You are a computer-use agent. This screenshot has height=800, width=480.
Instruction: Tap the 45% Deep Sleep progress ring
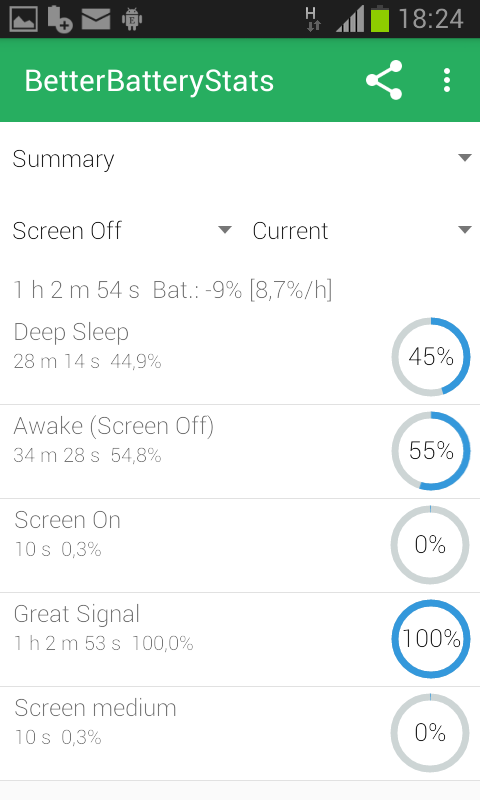pos(431,357)
